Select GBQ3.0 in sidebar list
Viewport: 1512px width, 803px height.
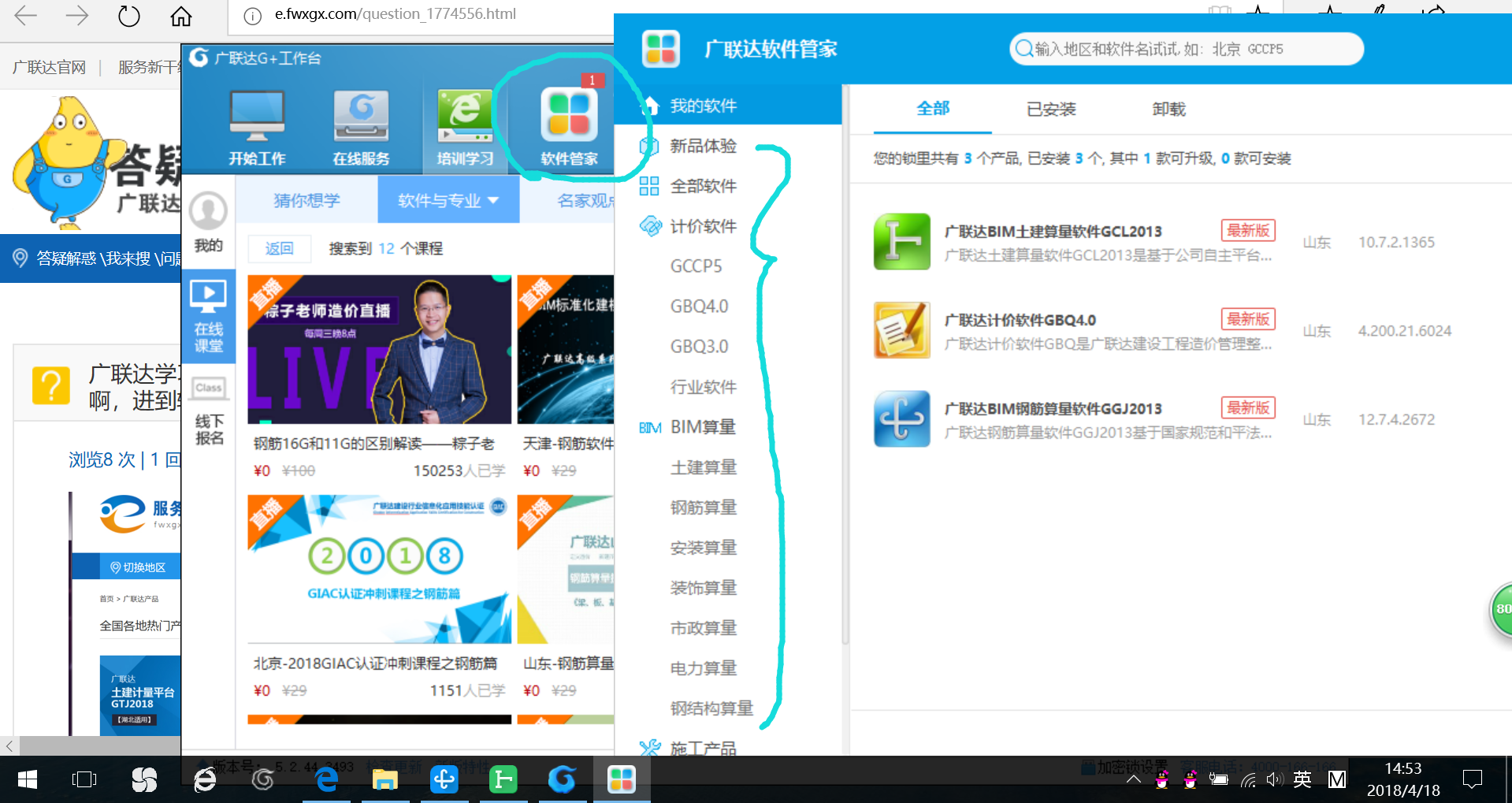pyautogui.click(x=699, y=347)
